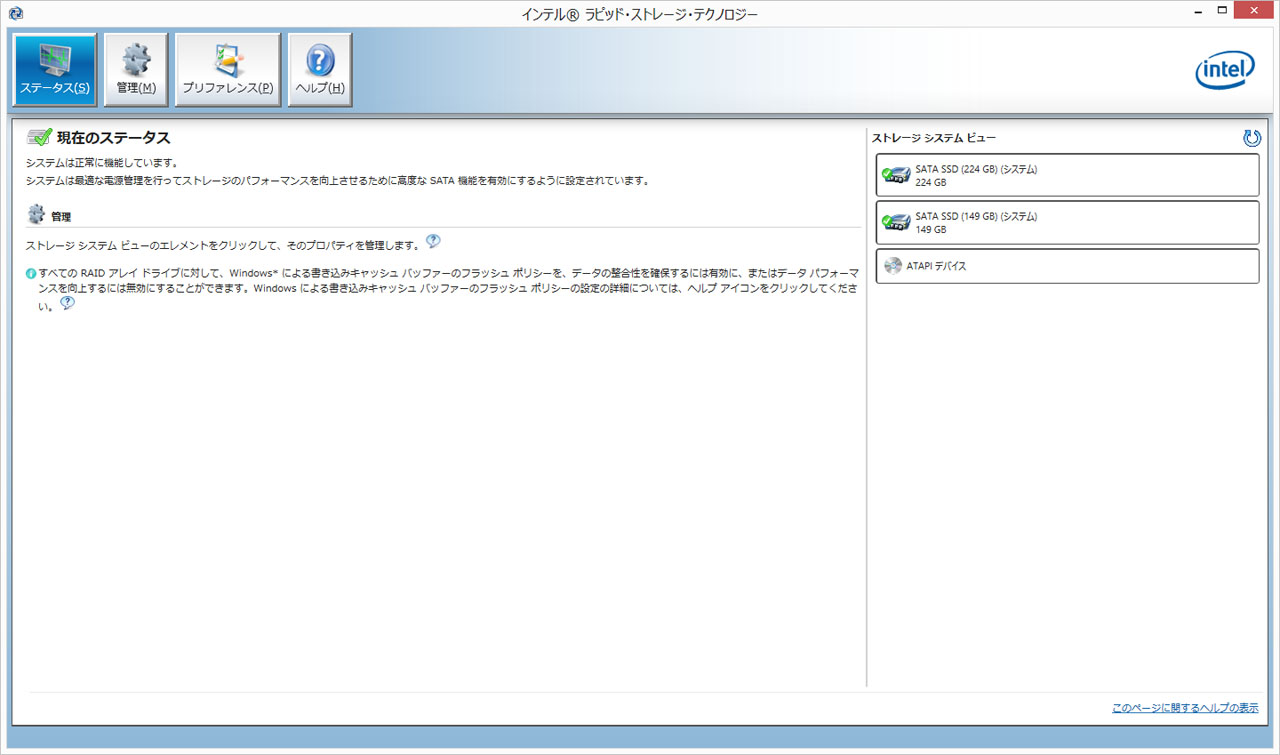1280x755 pixels.
Task: Click the 149 GB capacity text
Action: click(931, 230)
